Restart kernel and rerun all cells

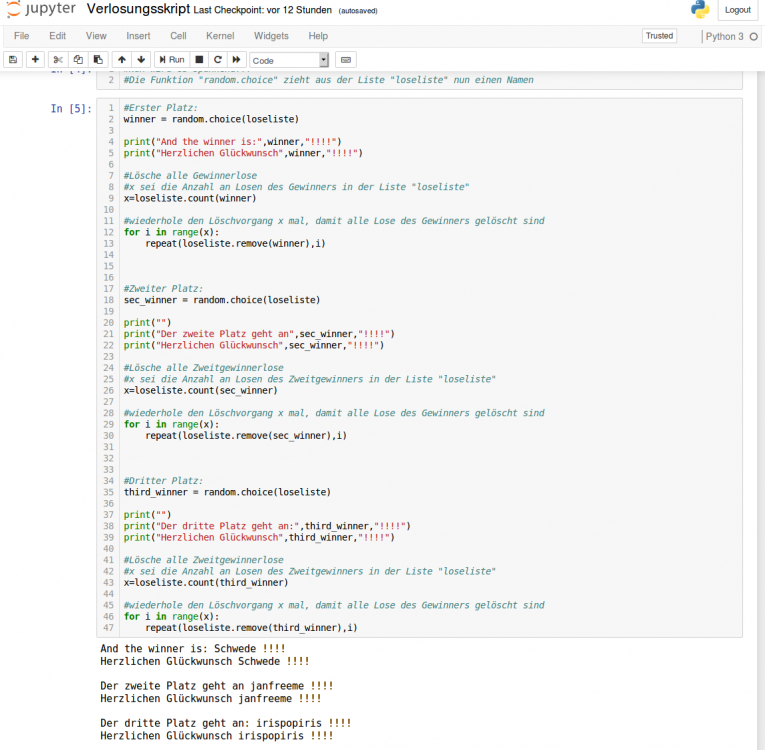click(237, 60)
